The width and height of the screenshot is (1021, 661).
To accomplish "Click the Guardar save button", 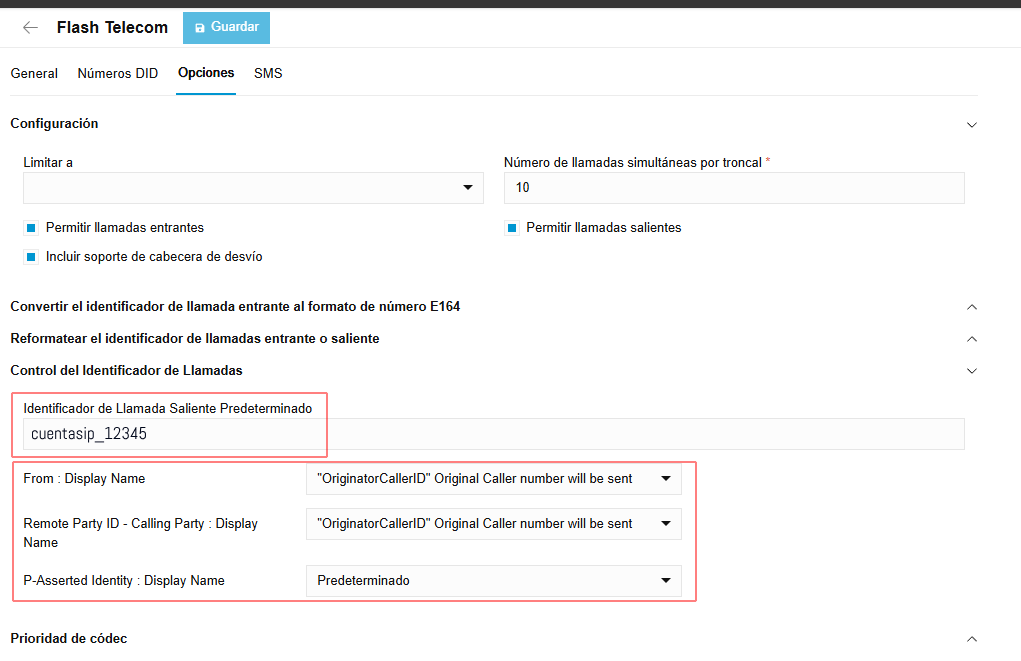I will 226,27.
